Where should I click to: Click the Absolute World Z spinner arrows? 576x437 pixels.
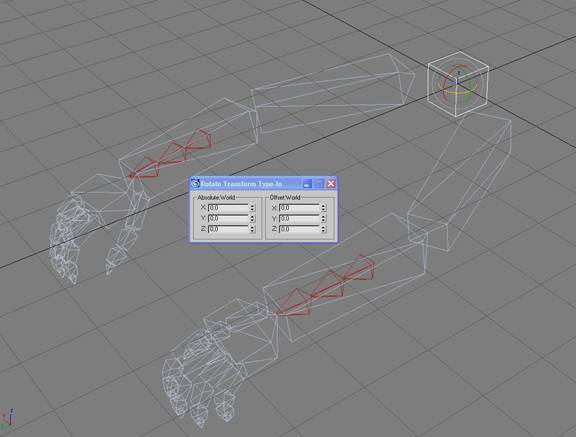(252, 229)
